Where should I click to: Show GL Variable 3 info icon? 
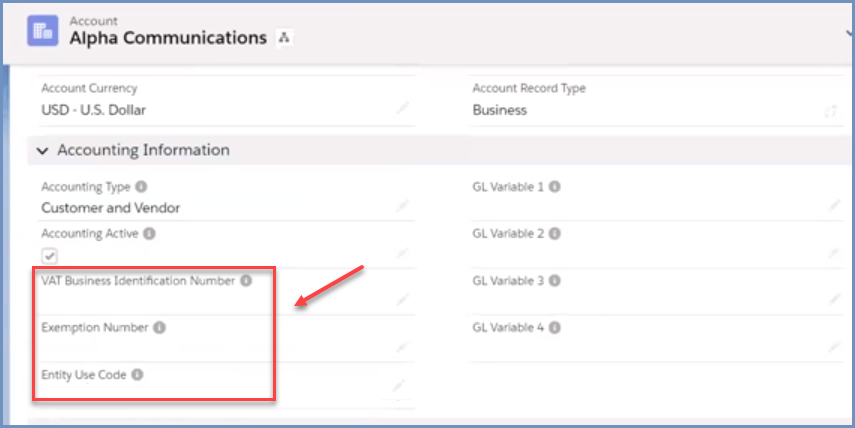click(x=555, y=281)
